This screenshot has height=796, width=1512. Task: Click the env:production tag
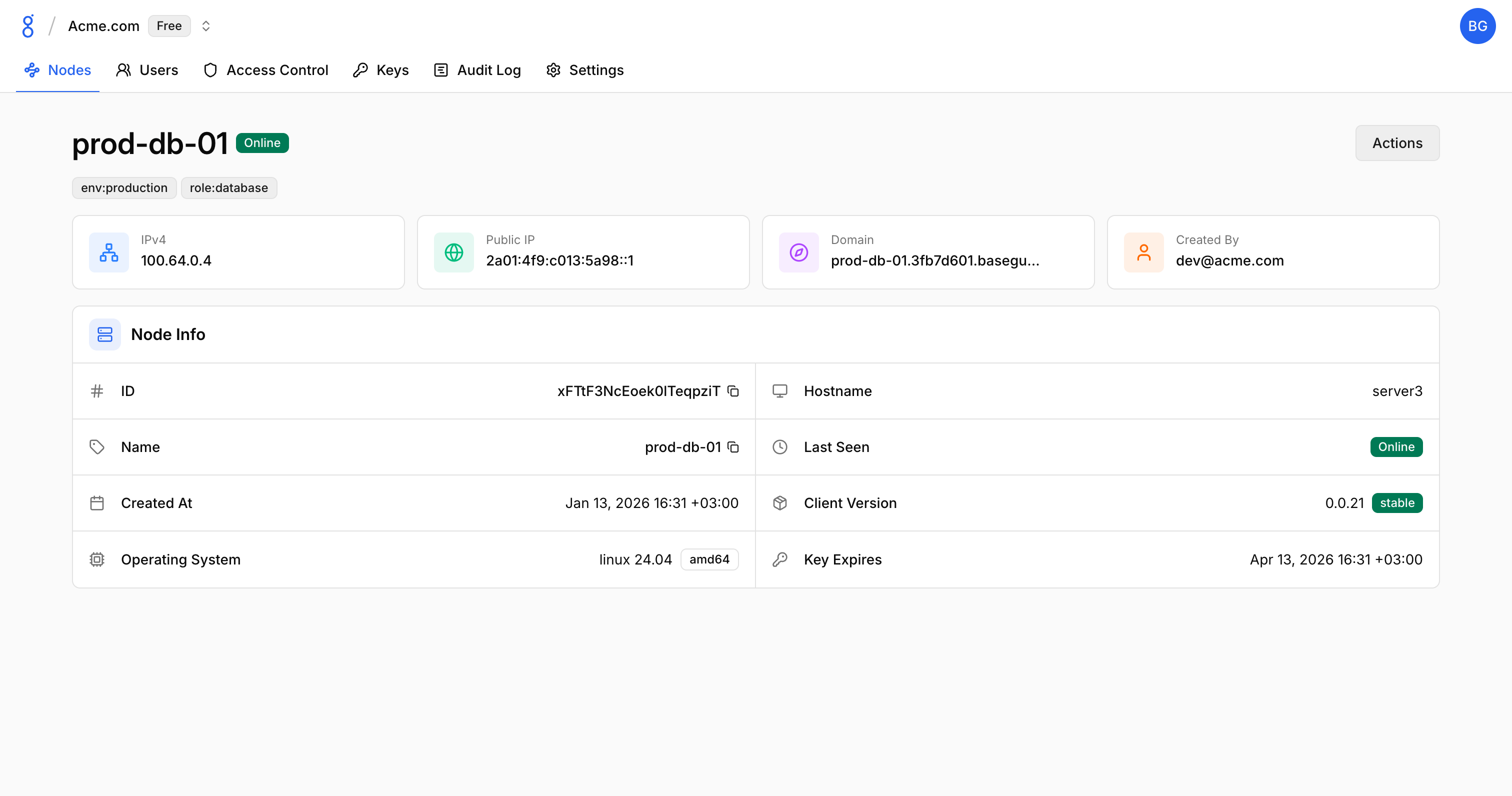[x=124, y=188]
